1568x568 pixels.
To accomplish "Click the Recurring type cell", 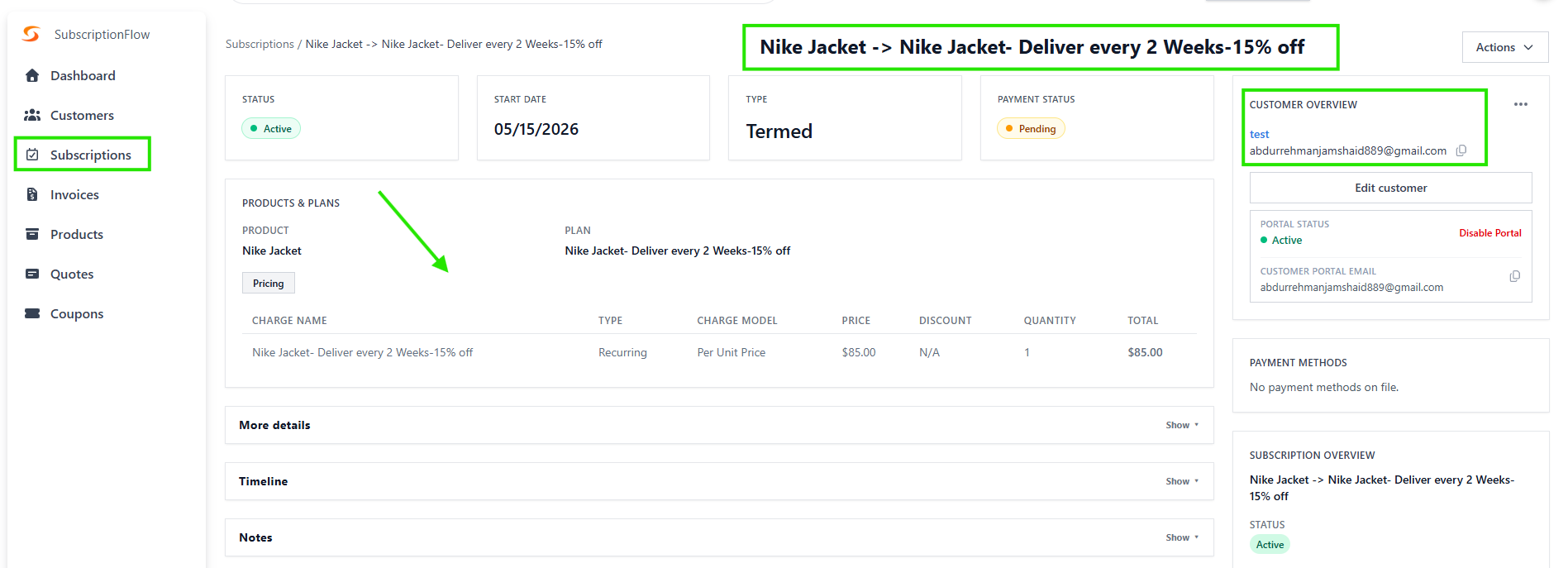I will coord(622,352).
